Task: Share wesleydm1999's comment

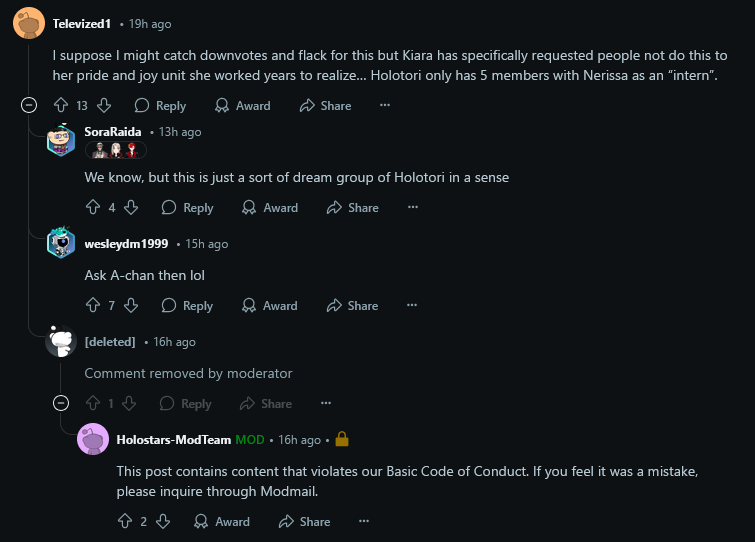Action: pos(352,305)
